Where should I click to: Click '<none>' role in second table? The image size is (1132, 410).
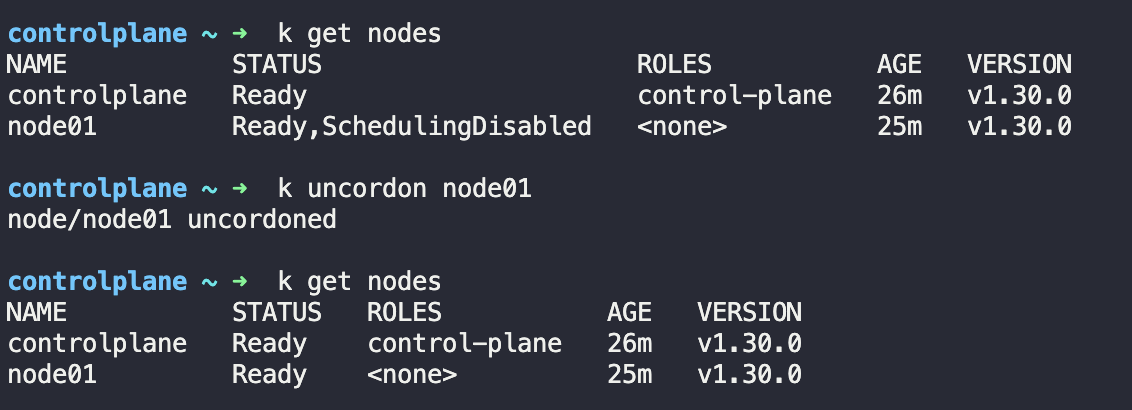tap(412, 375)
